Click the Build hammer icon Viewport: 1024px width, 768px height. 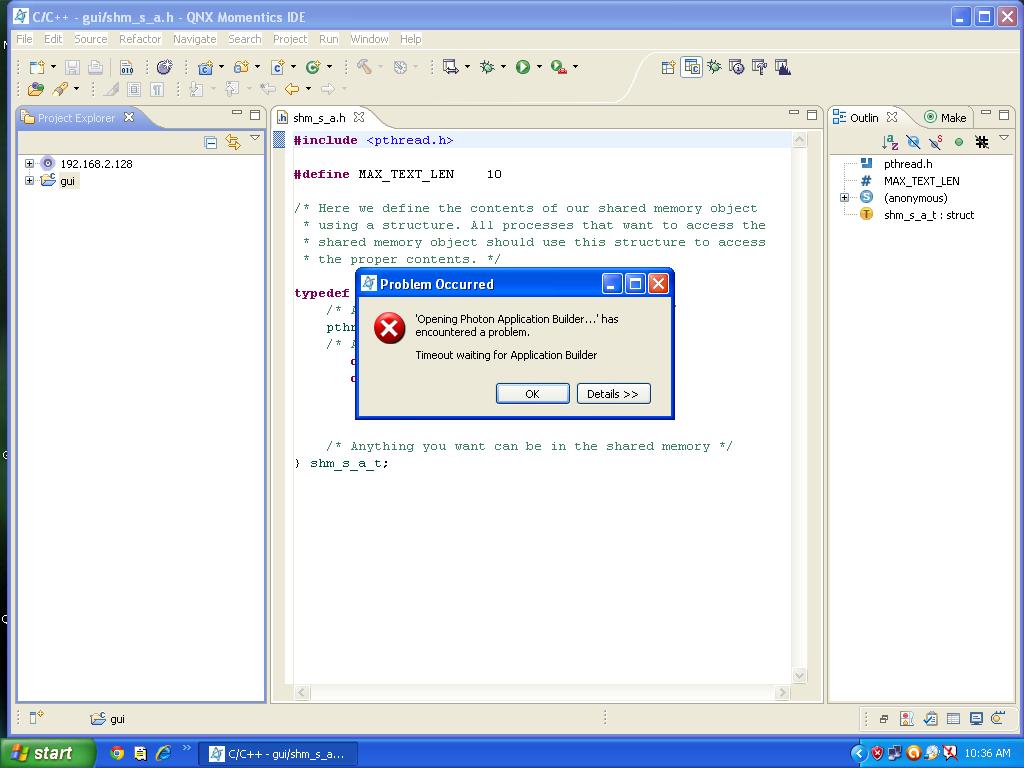pyautogui.click(x=365, y=67)
